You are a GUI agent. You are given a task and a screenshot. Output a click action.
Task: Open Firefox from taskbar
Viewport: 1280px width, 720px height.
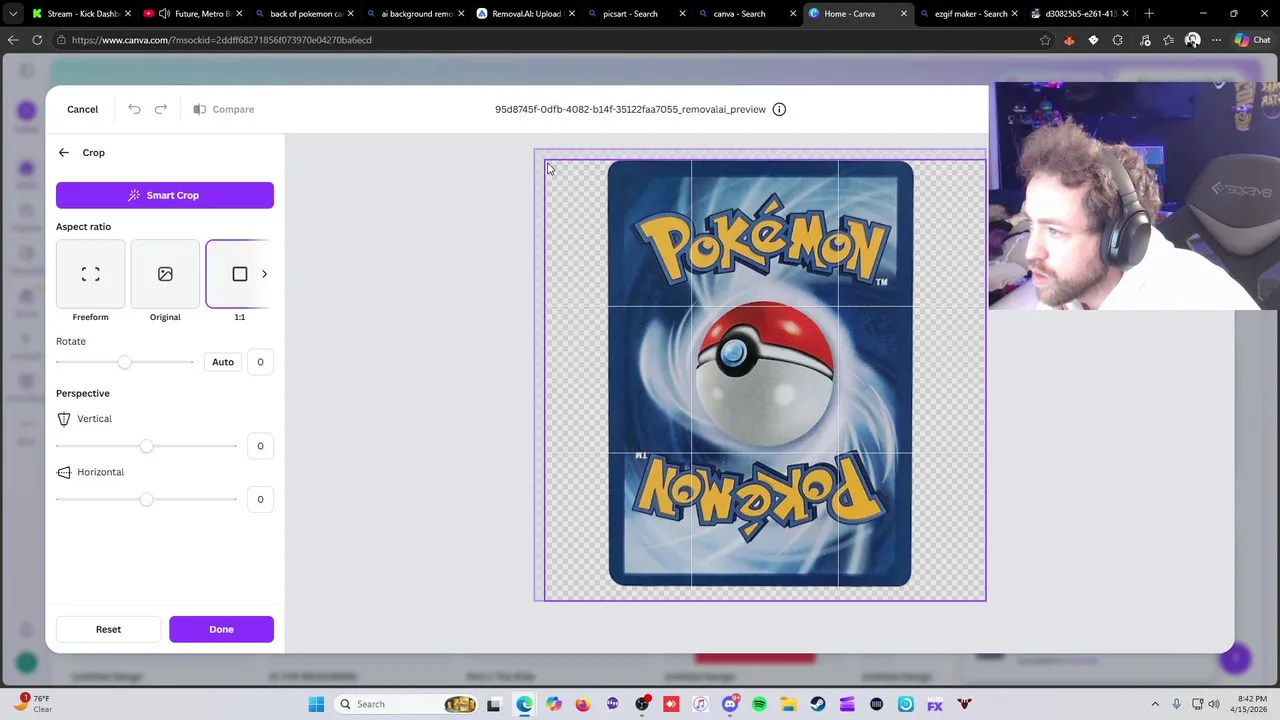(x=583, y=704)
